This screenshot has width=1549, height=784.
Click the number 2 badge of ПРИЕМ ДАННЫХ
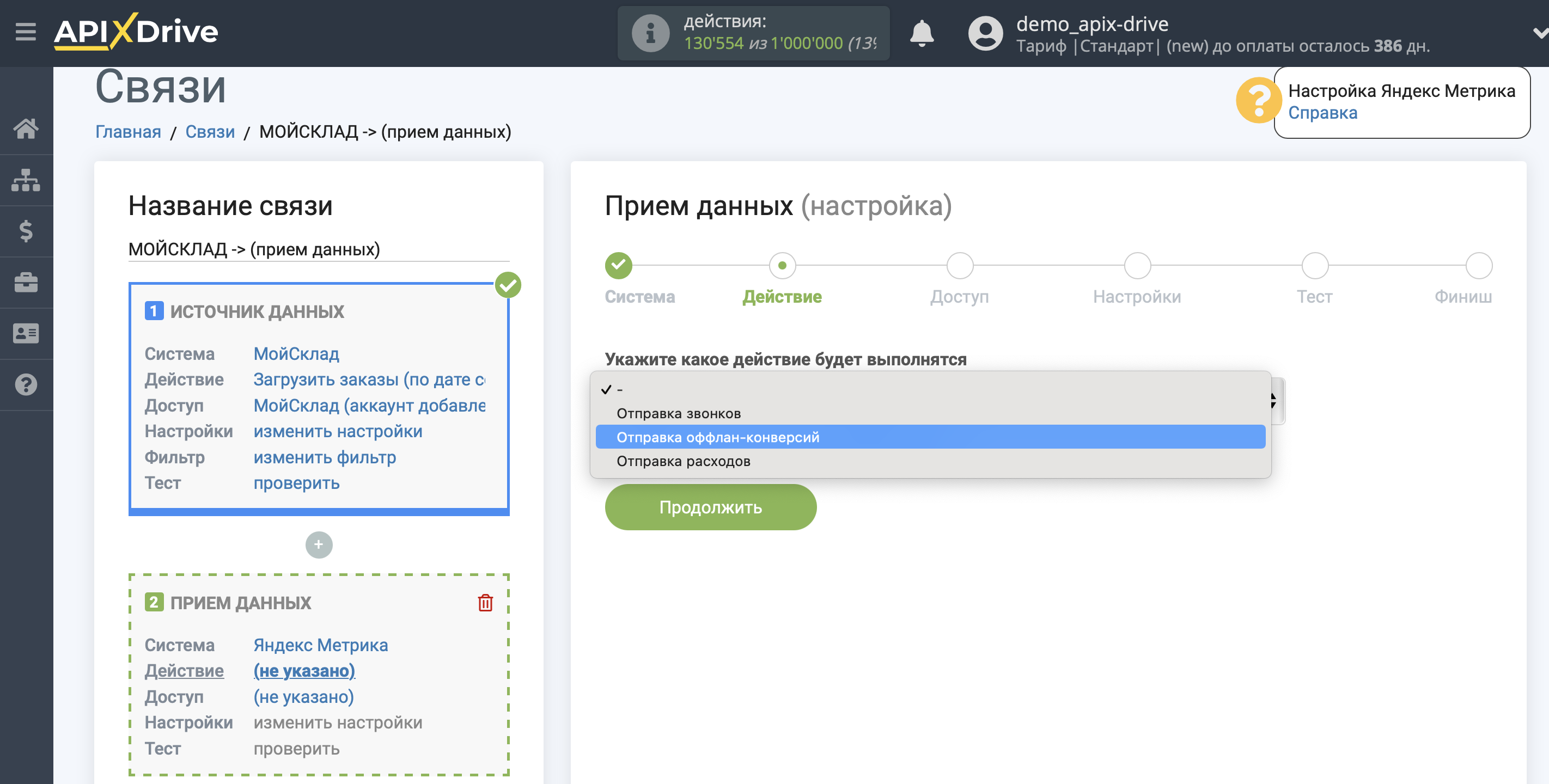(x=154, y=602)
